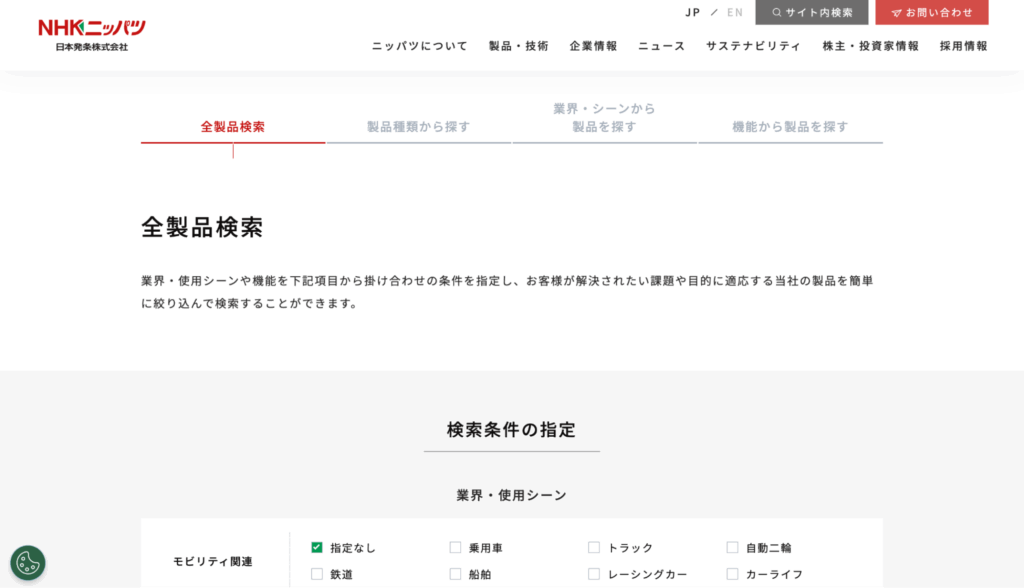Screen dimensions: 1024x588
Task: Select 全製品検索 tab
Action: 233,127
